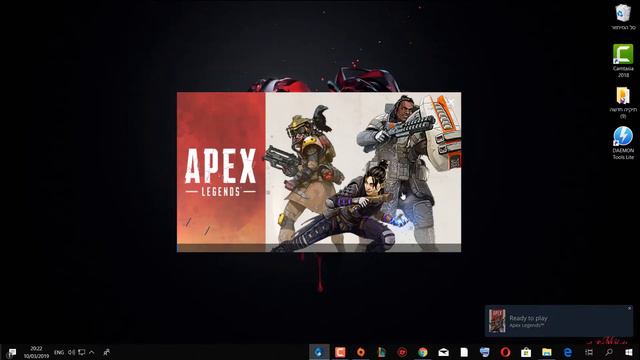
Task: Open the orange Camtasia taskbar icon
Action: [340, 352]
